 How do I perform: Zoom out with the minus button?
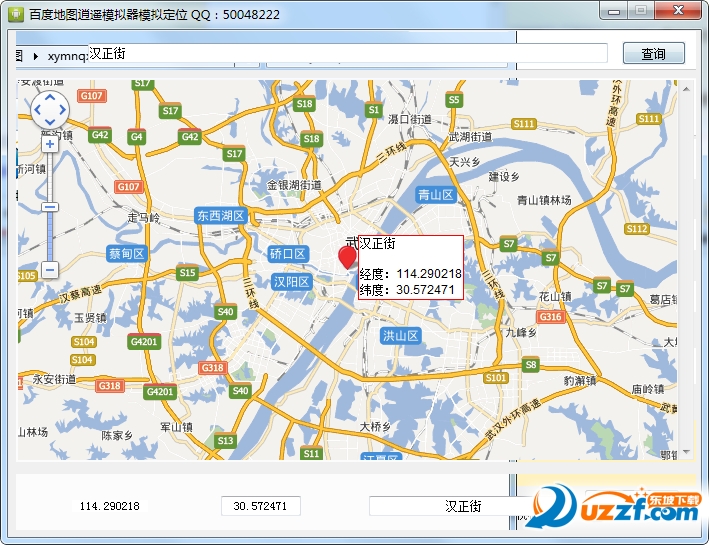(x=50, y=270)
